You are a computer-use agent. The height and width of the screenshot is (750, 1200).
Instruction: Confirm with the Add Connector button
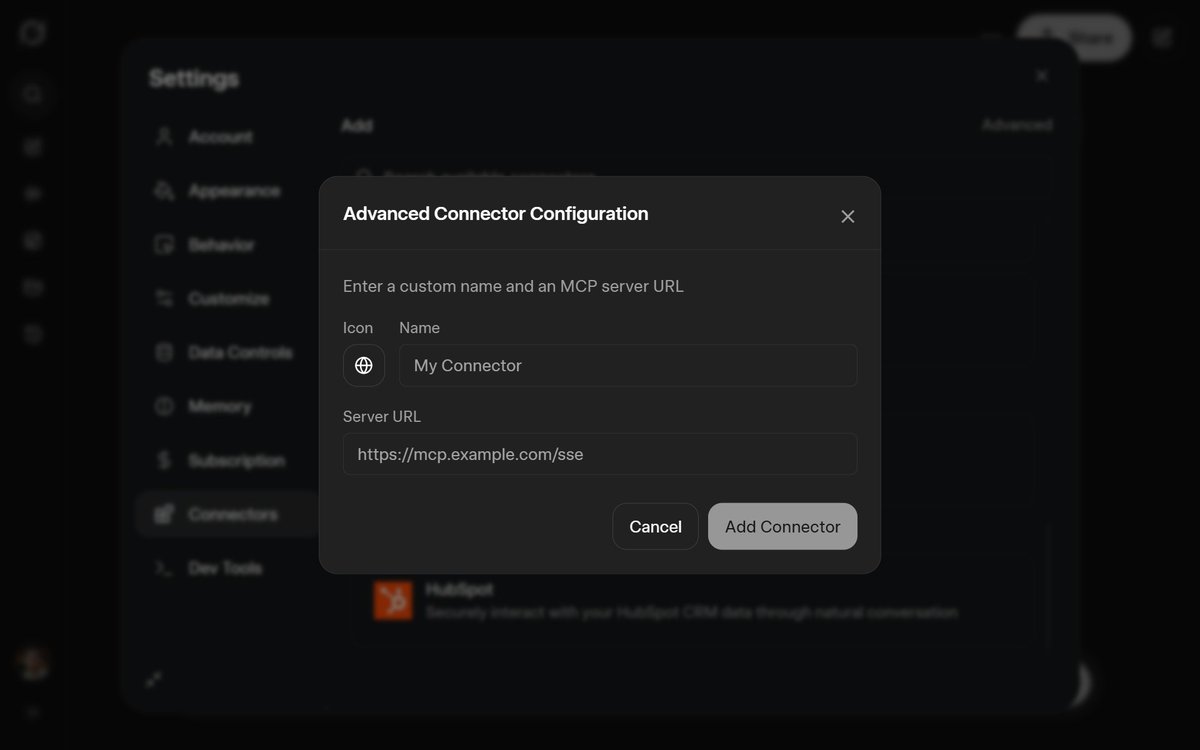click(x=782, y=526)
